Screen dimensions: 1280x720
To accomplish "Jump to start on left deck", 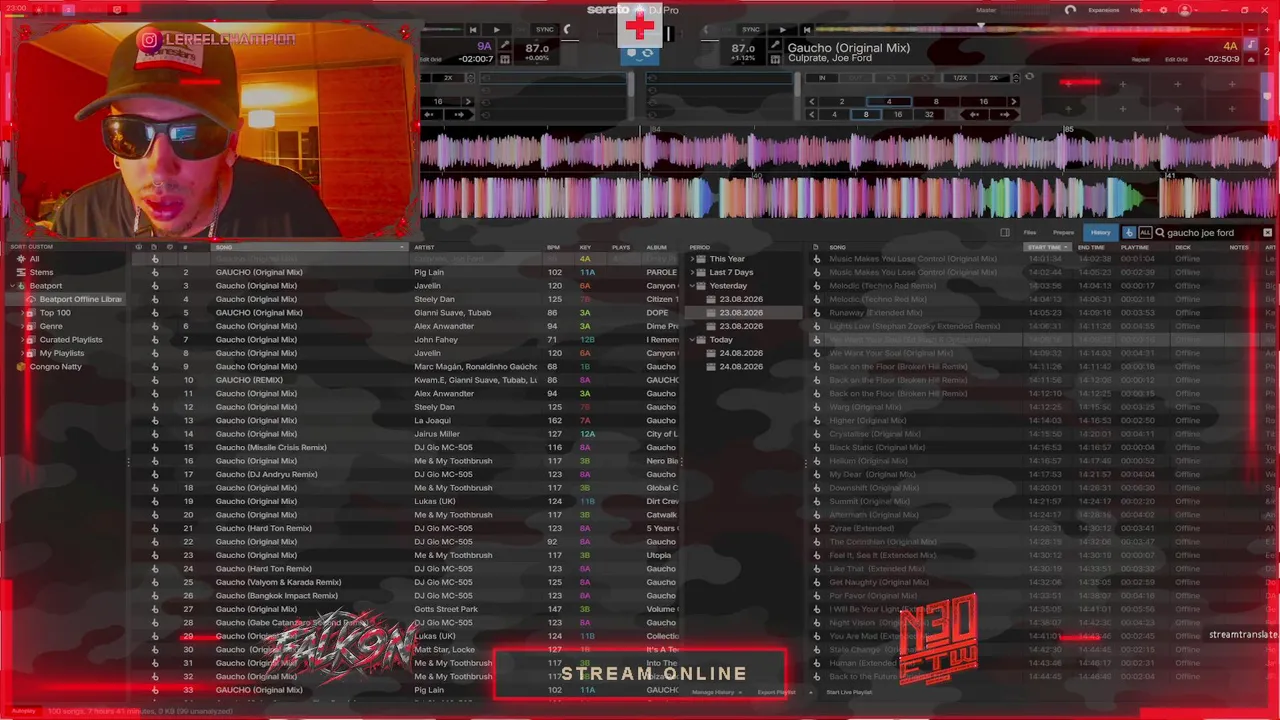I will (x=473, y=30).
